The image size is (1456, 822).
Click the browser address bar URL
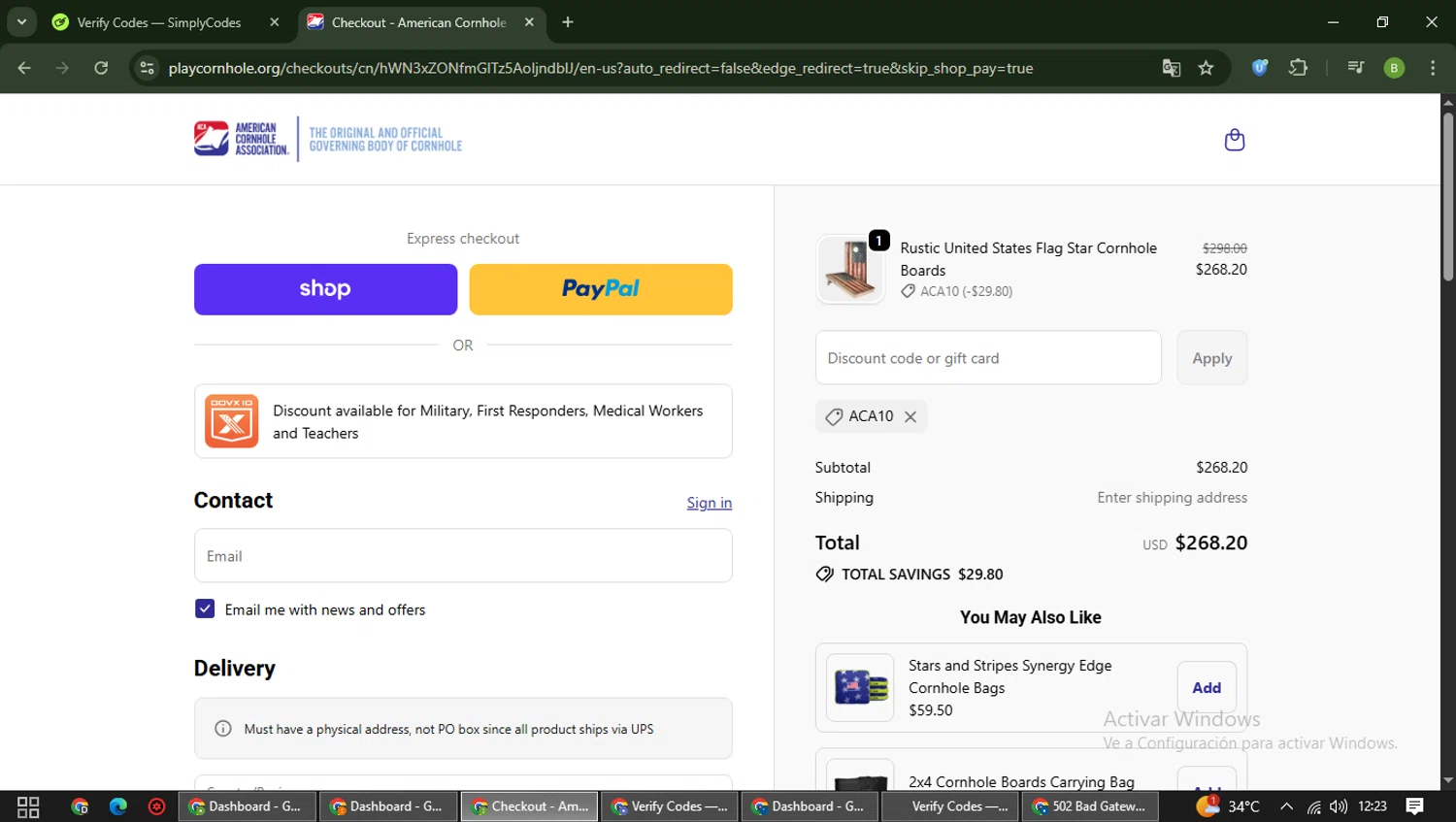pyautogui.click(x=600, y=68)
